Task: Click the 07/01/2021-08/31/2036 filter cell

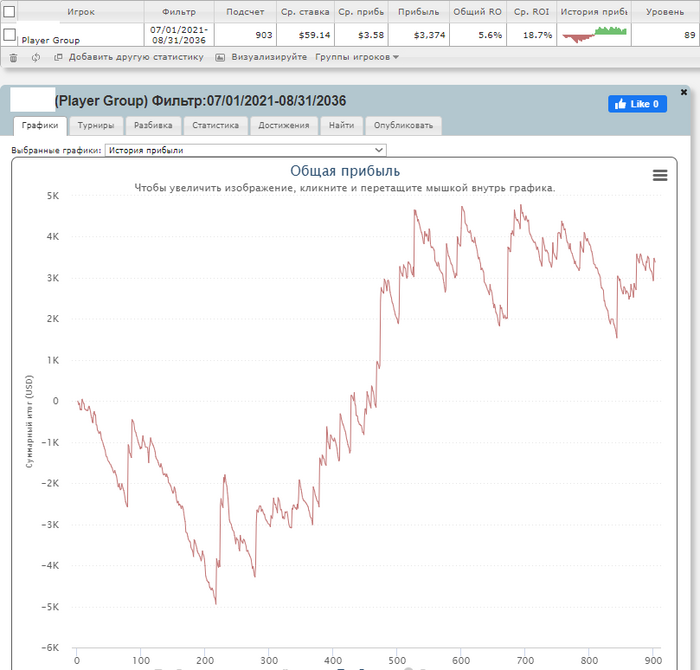Action: coord(179,35)
